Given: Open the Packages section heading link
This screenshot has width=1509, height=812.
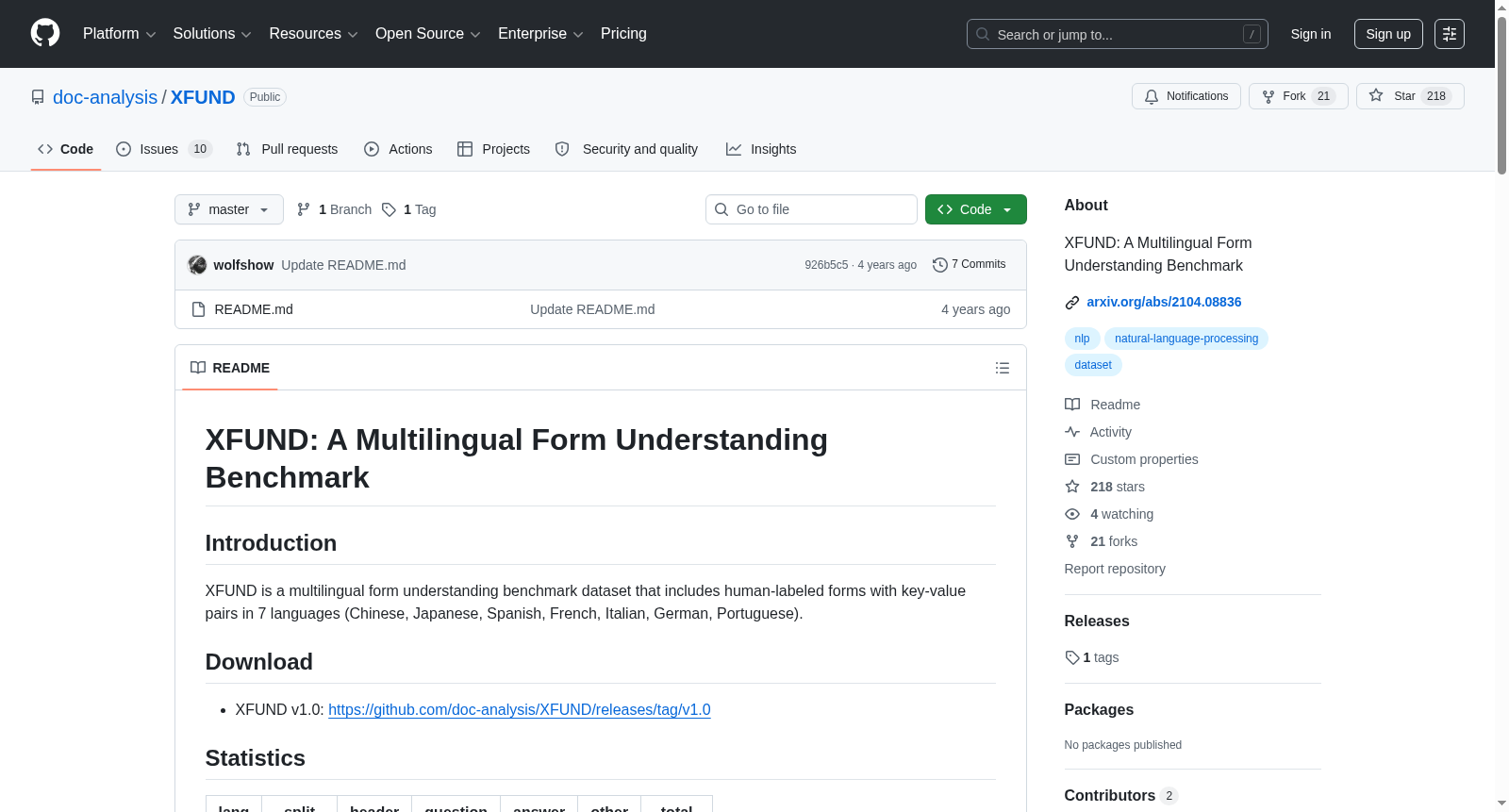Looking at the screenshot, I should point(1099,709).
